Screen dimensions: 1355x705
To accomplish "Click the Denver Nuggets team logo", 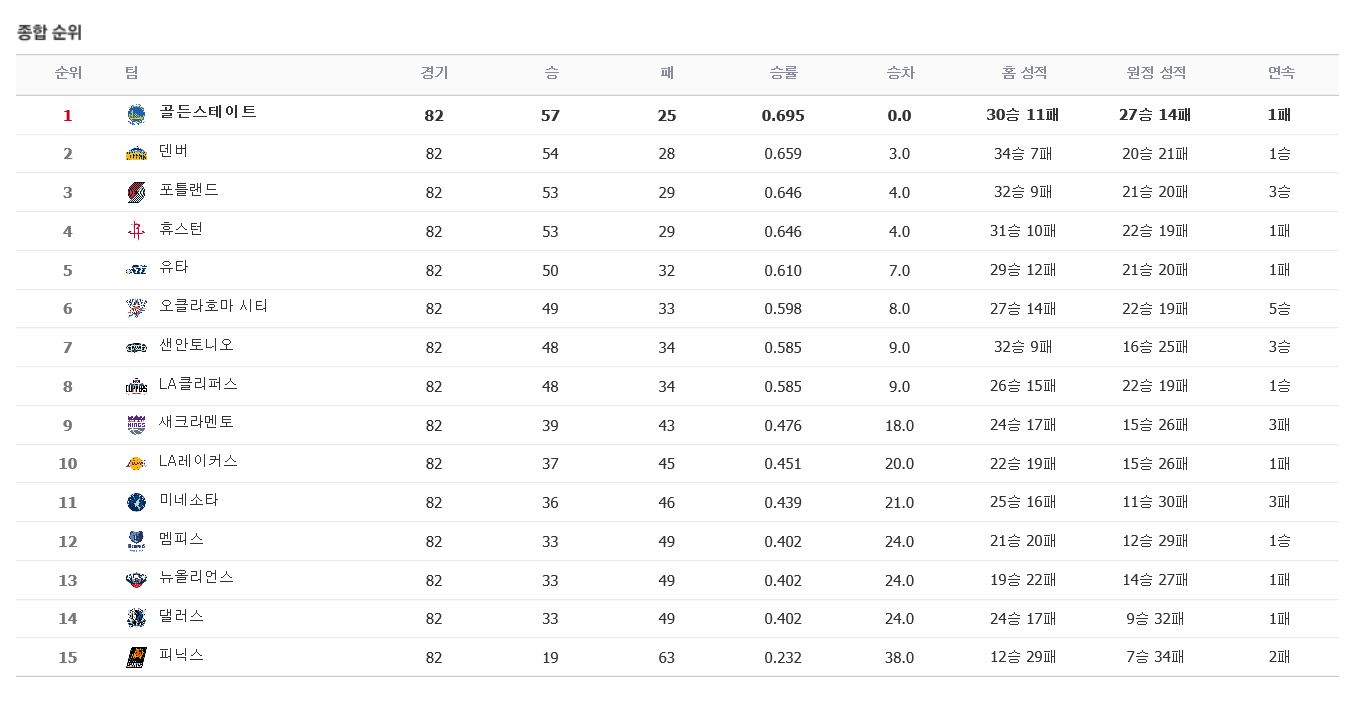I will click(136, 154).
